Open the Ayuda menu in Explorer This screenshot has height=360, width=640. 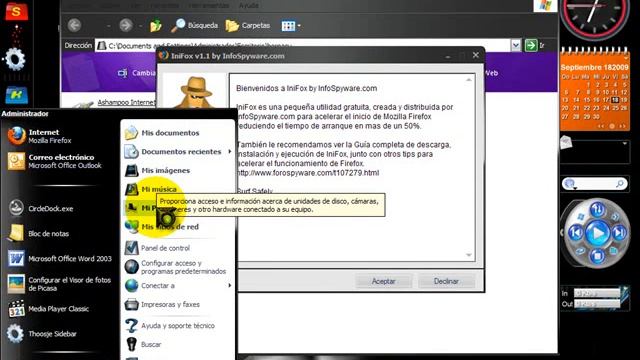coord(249,5)
